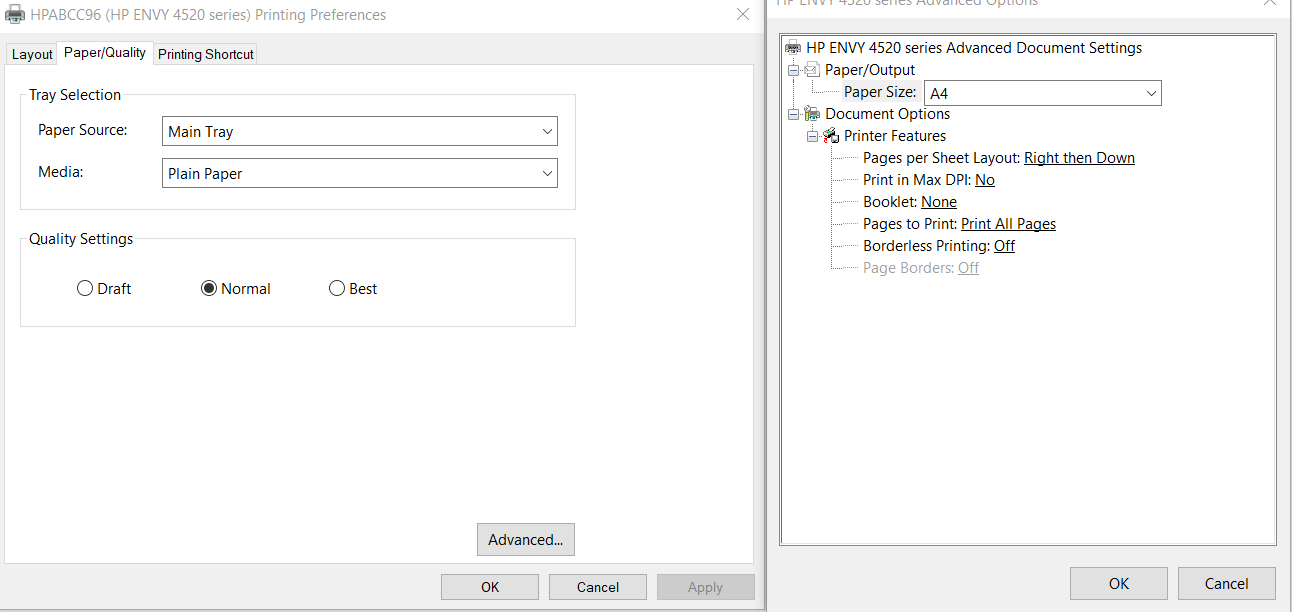Collapse the Printer Features tree node
This screenshot has width=1292, height=612.
813,136
